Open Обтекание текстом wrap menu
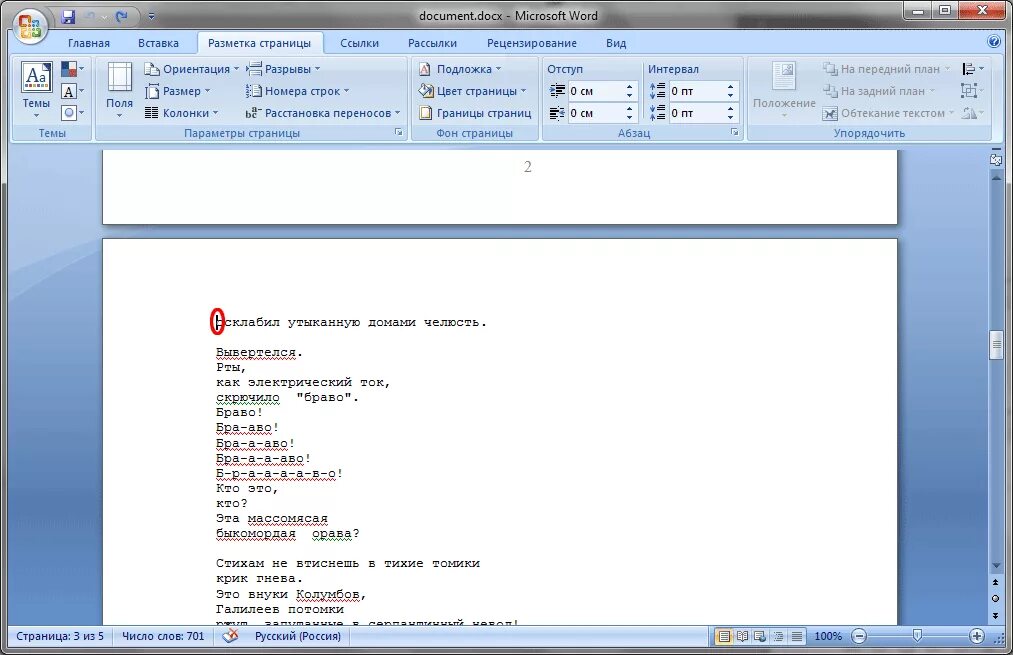 [x=888, y=113]
